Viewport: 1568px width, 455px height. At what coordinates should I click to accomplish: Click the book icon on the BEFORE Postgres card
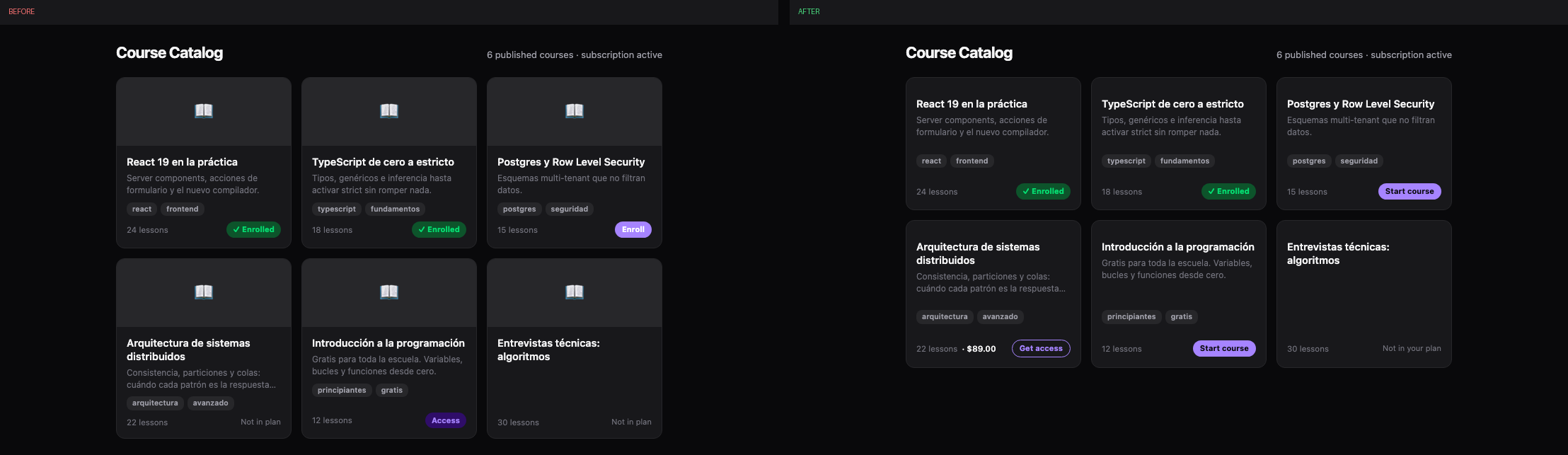point(575,110)
